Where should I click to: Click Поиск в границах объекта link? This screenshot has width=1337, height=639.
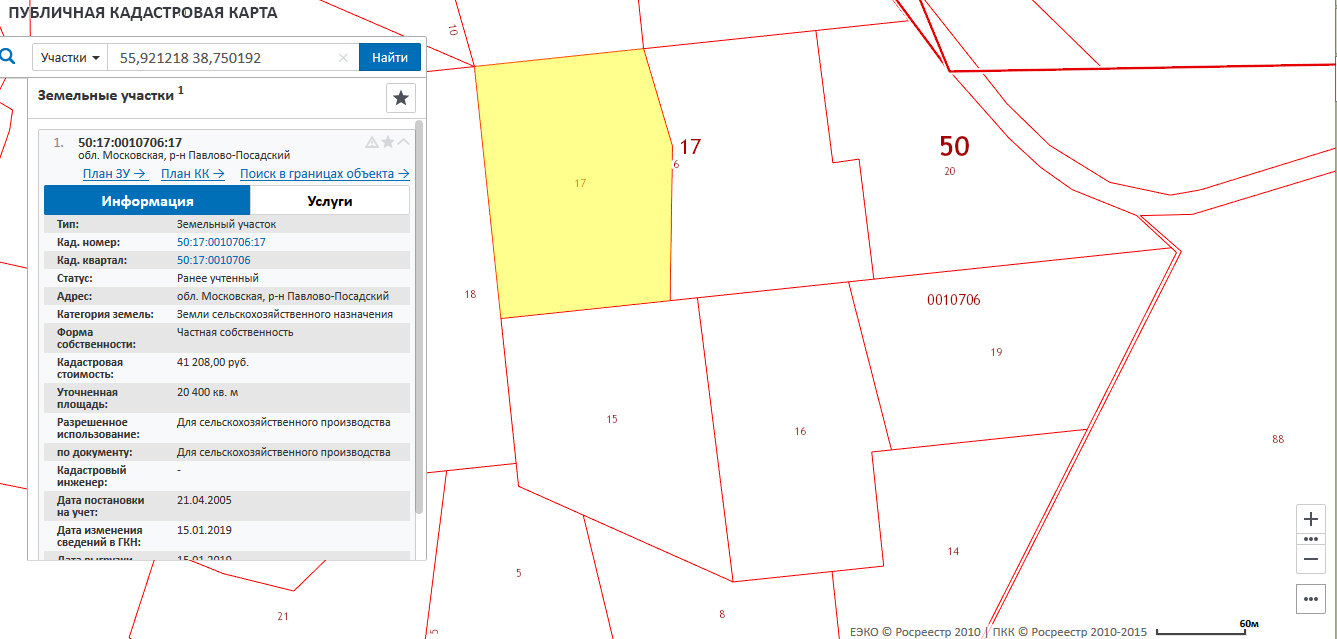tap(324, 174)
